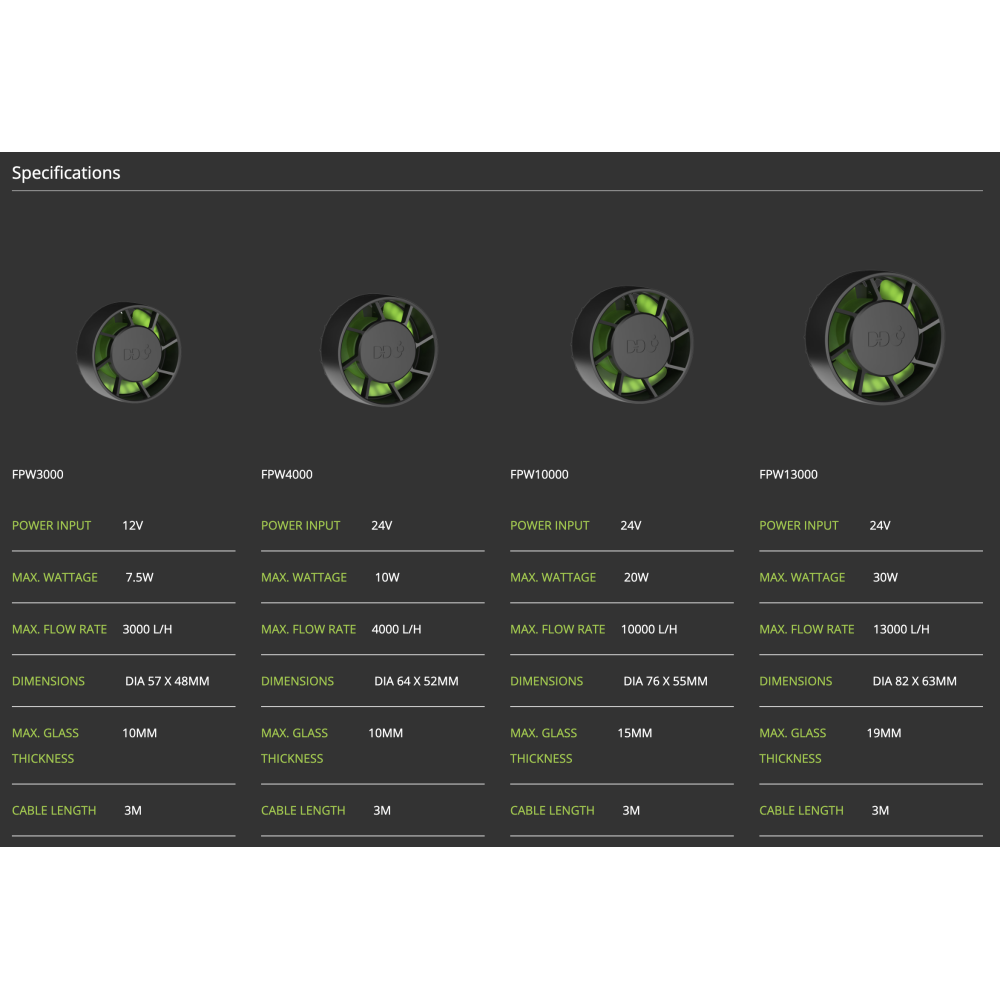The image size is (1000, 1000).
Task: Click the 12V power input value
Action: [x=133, y=526]
